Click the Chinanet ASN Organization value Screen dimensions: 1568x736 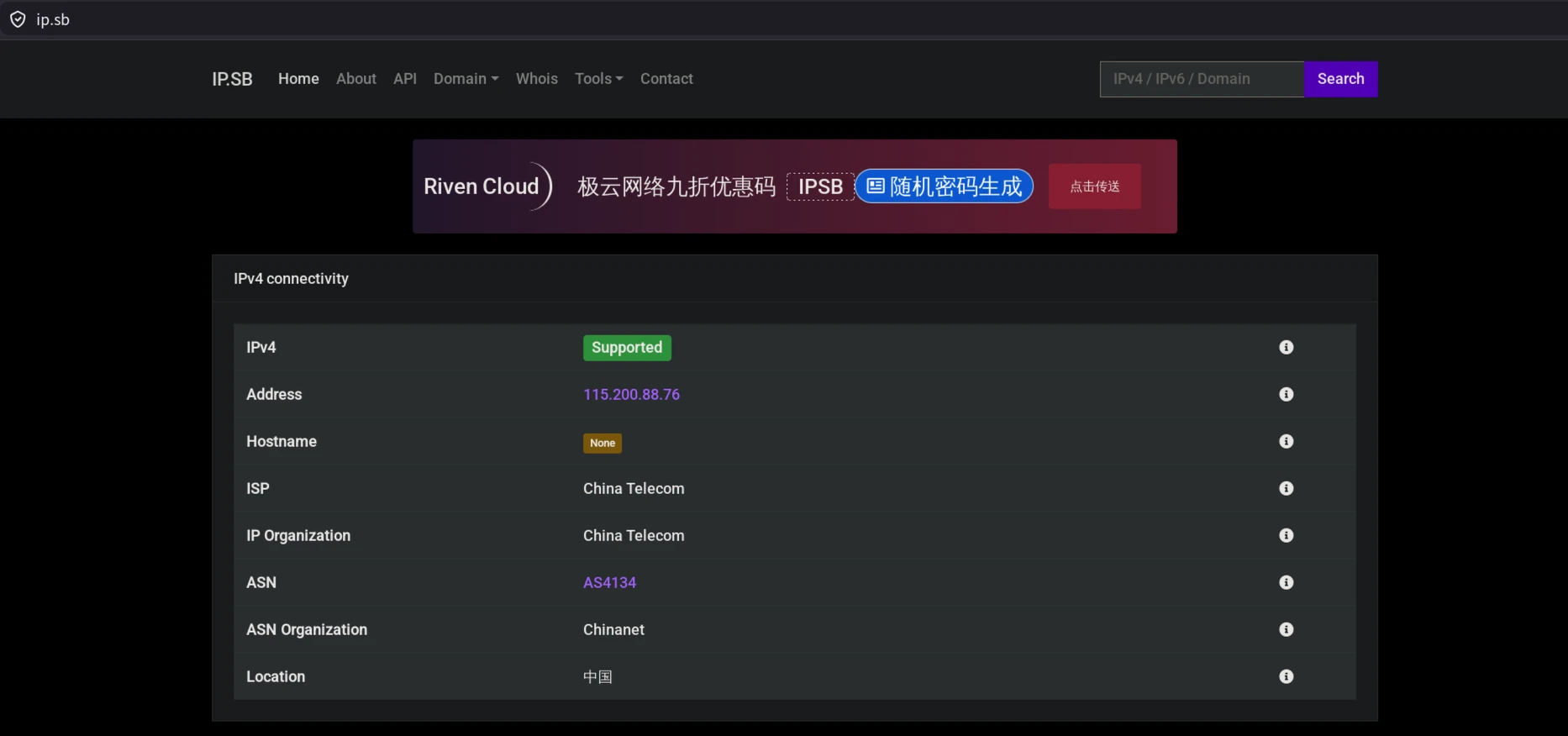tap(613, 629)
